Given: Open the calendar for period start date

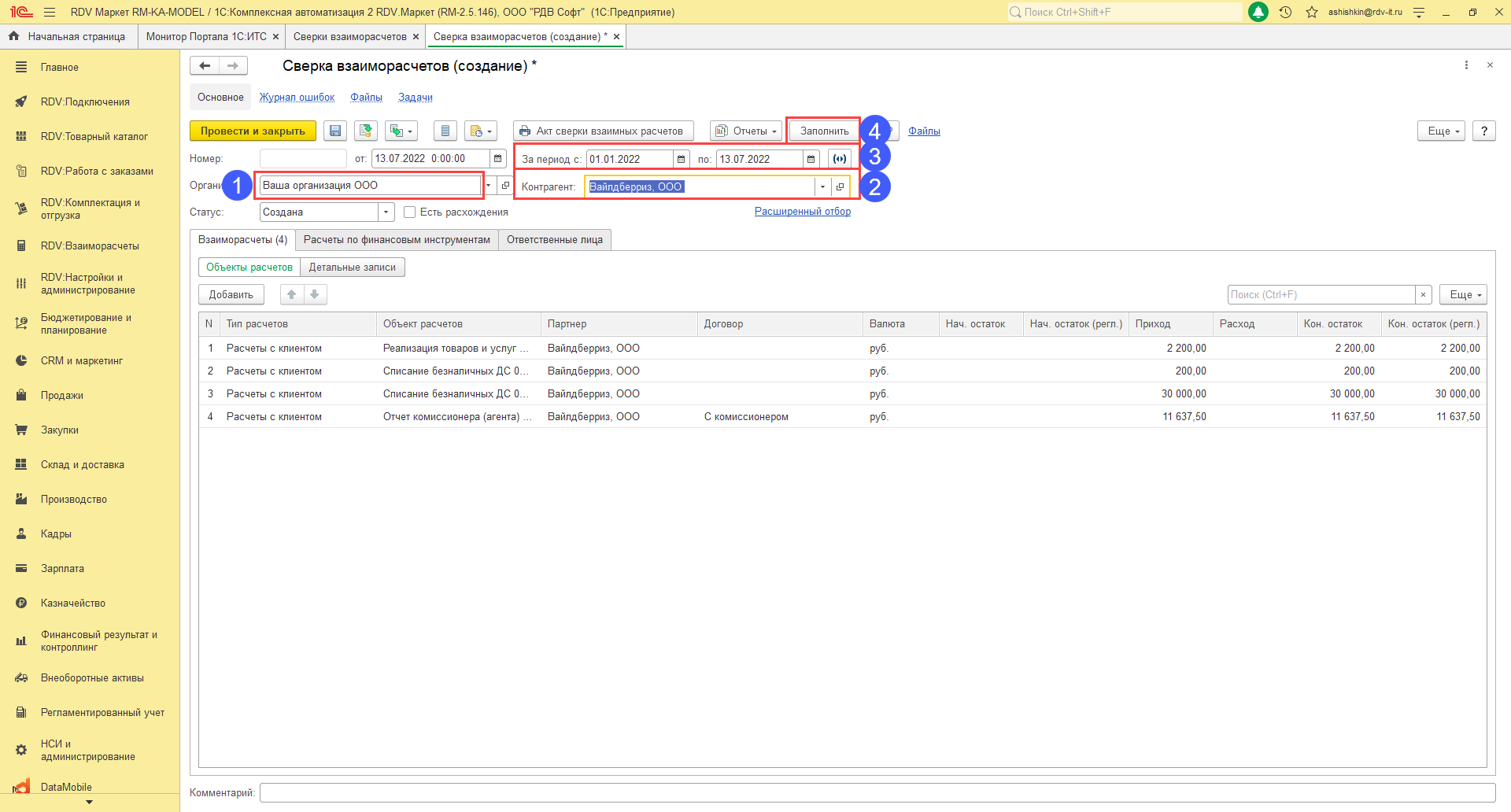Looking at the screenshot, I should tap(682, 159).
